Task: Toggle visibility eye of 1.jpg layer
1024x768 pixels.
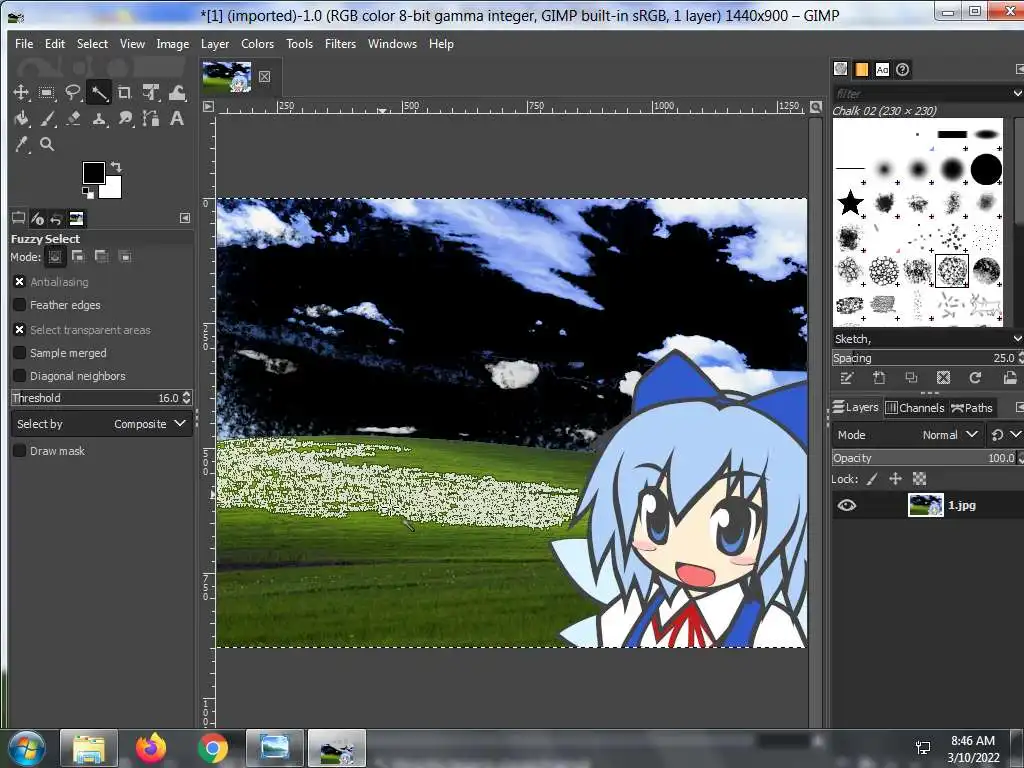Action: (846, 505)
